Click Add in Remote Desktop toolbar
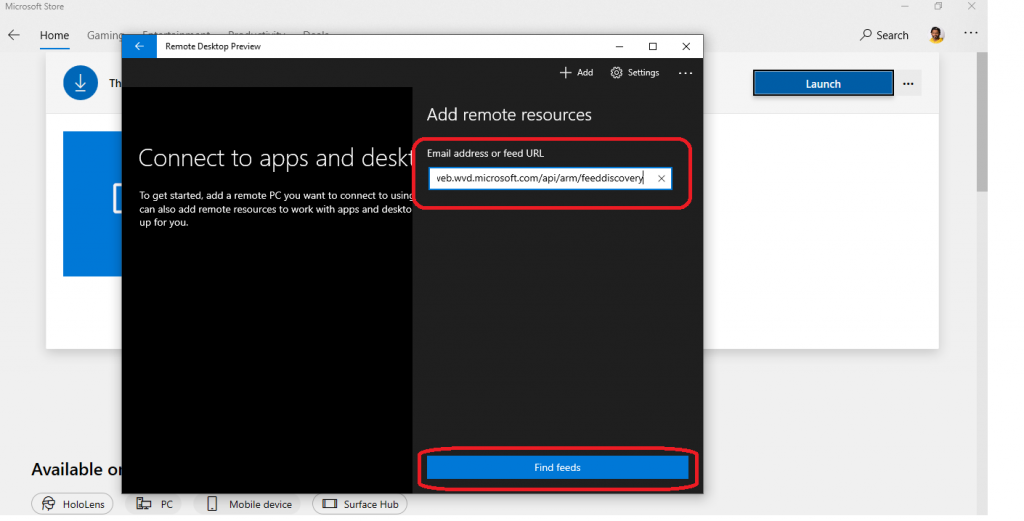Screen dimensions: 1024x521 576,72
